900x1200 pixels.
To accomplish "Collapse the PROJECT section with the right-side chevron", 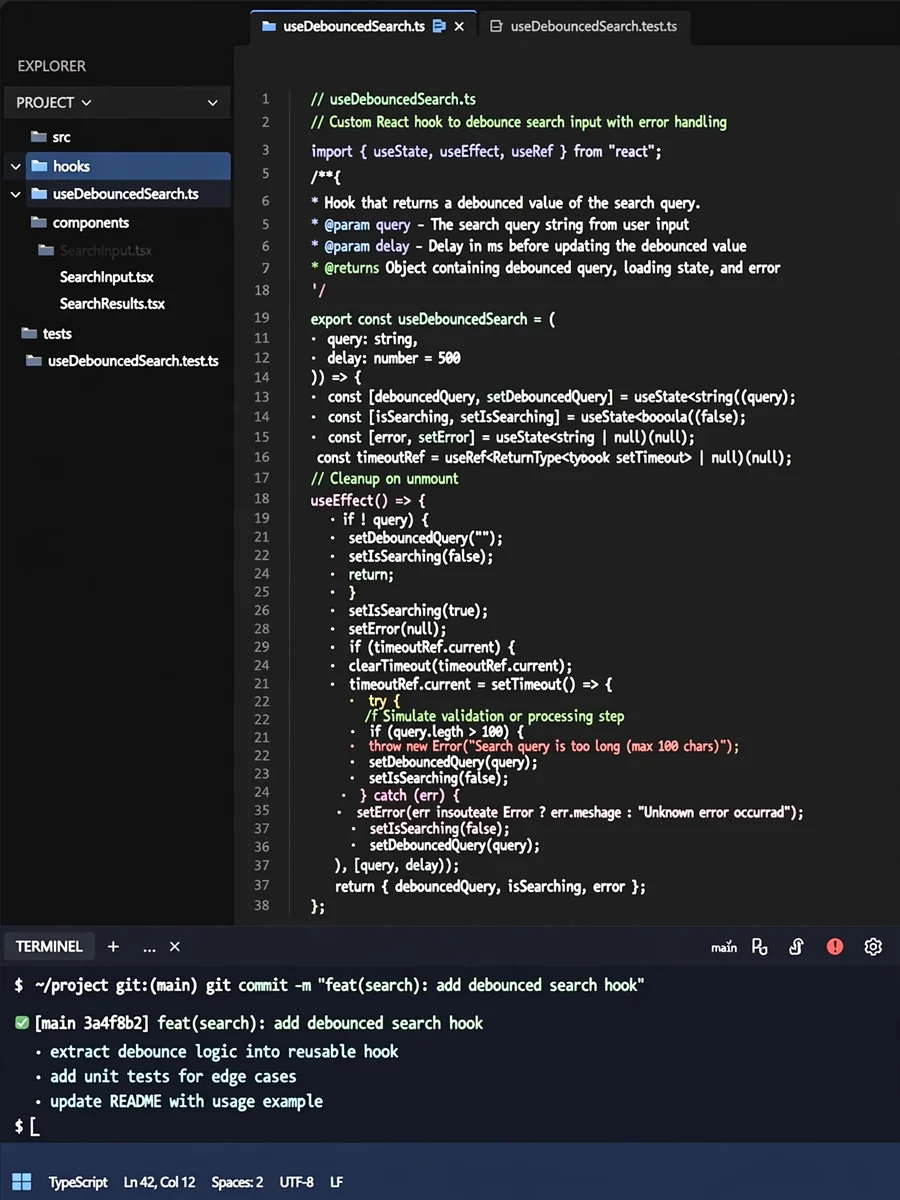I will (x=212, y=103).
